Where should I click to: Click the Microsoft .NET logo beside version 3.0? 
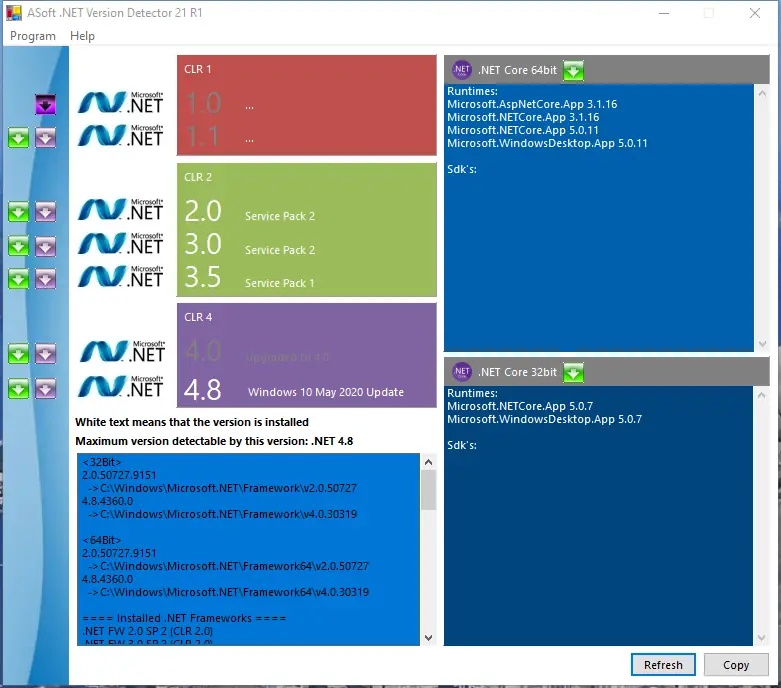pyautogui.click(x=121, y=244)
